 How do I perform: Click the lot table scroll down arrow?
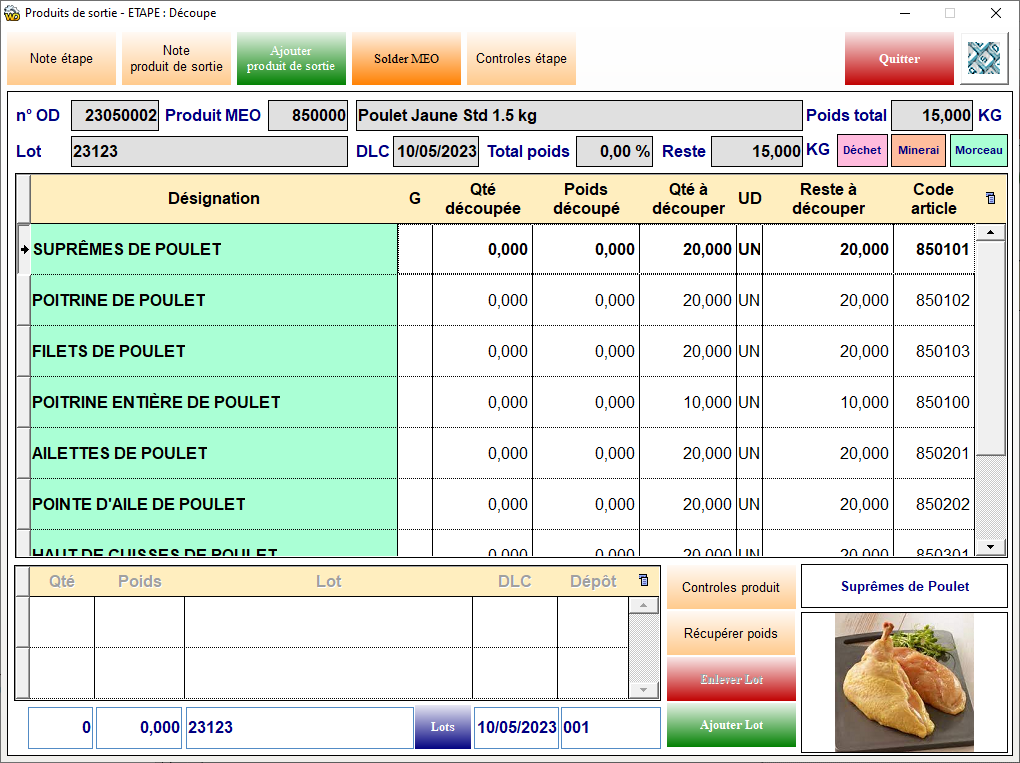643,690
